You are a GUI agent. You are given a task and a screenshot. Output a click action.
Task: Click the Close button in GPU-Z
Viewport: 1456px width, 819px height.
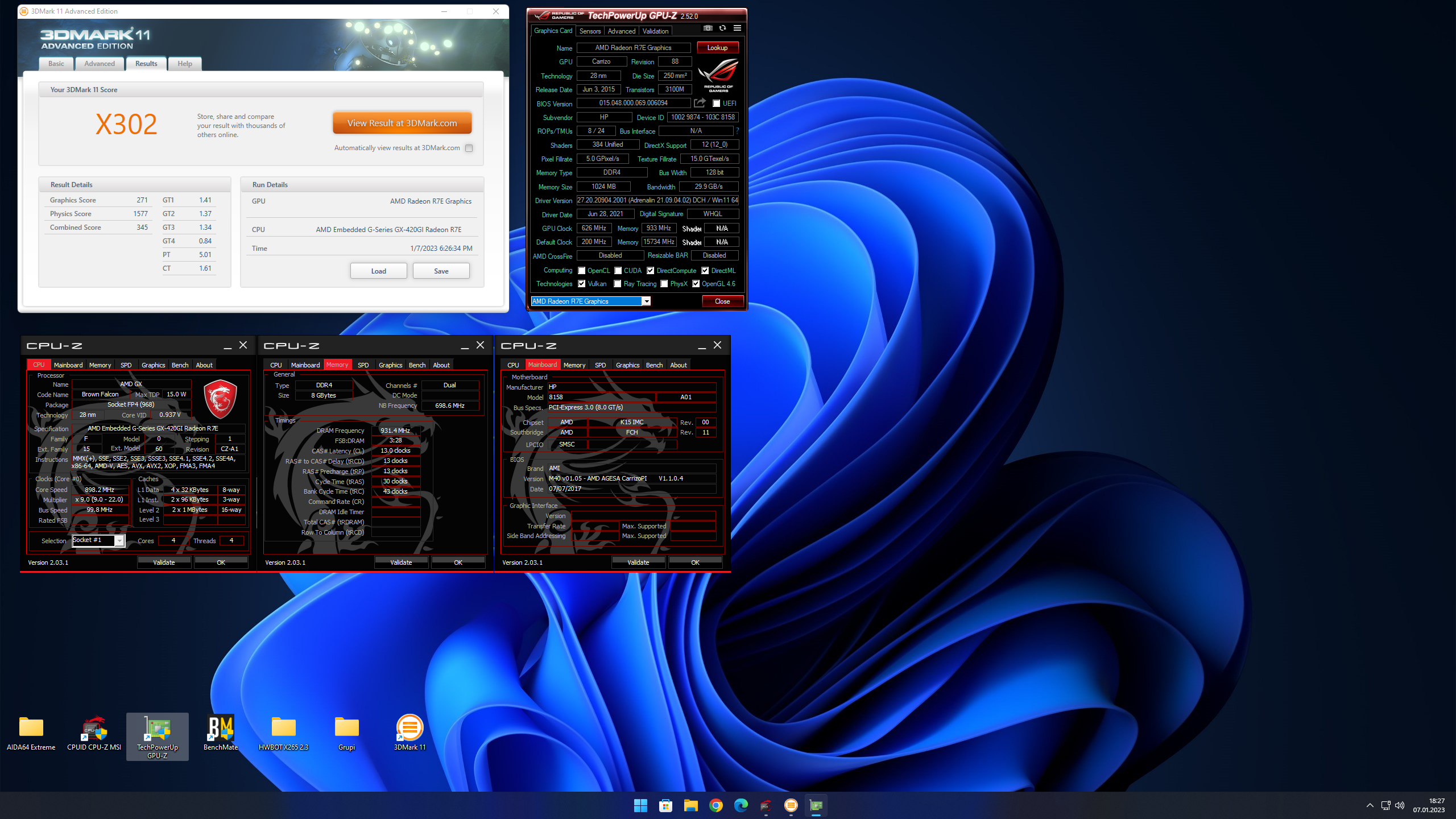click(722, 301)
